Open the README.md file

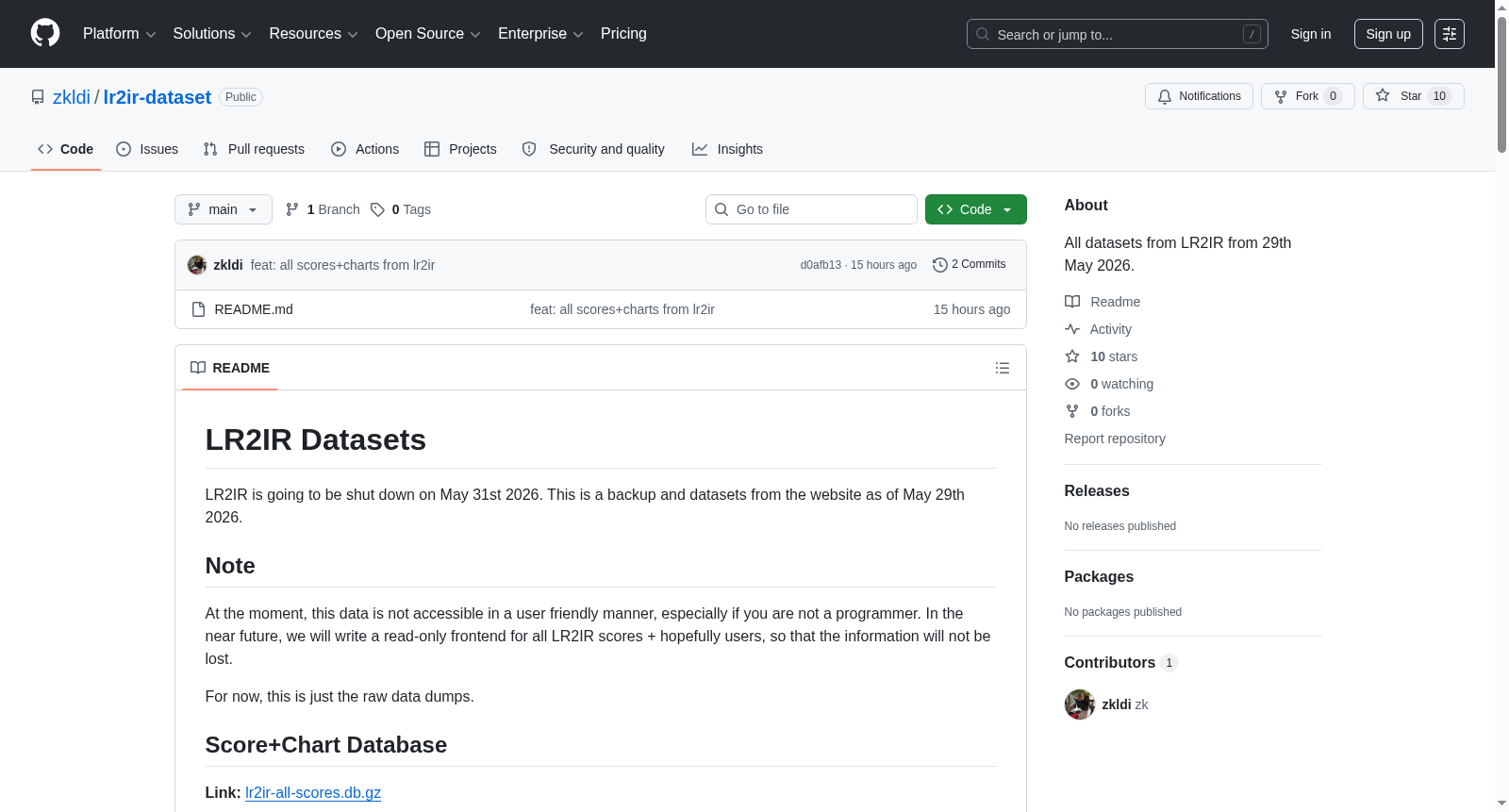click(x=254, y=309)
